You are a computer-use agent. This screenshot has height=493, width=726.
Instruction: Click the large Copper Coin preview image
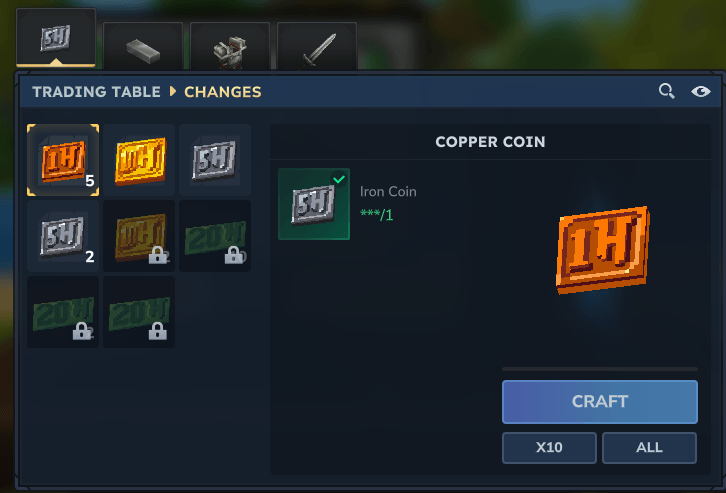coord(602,250)
